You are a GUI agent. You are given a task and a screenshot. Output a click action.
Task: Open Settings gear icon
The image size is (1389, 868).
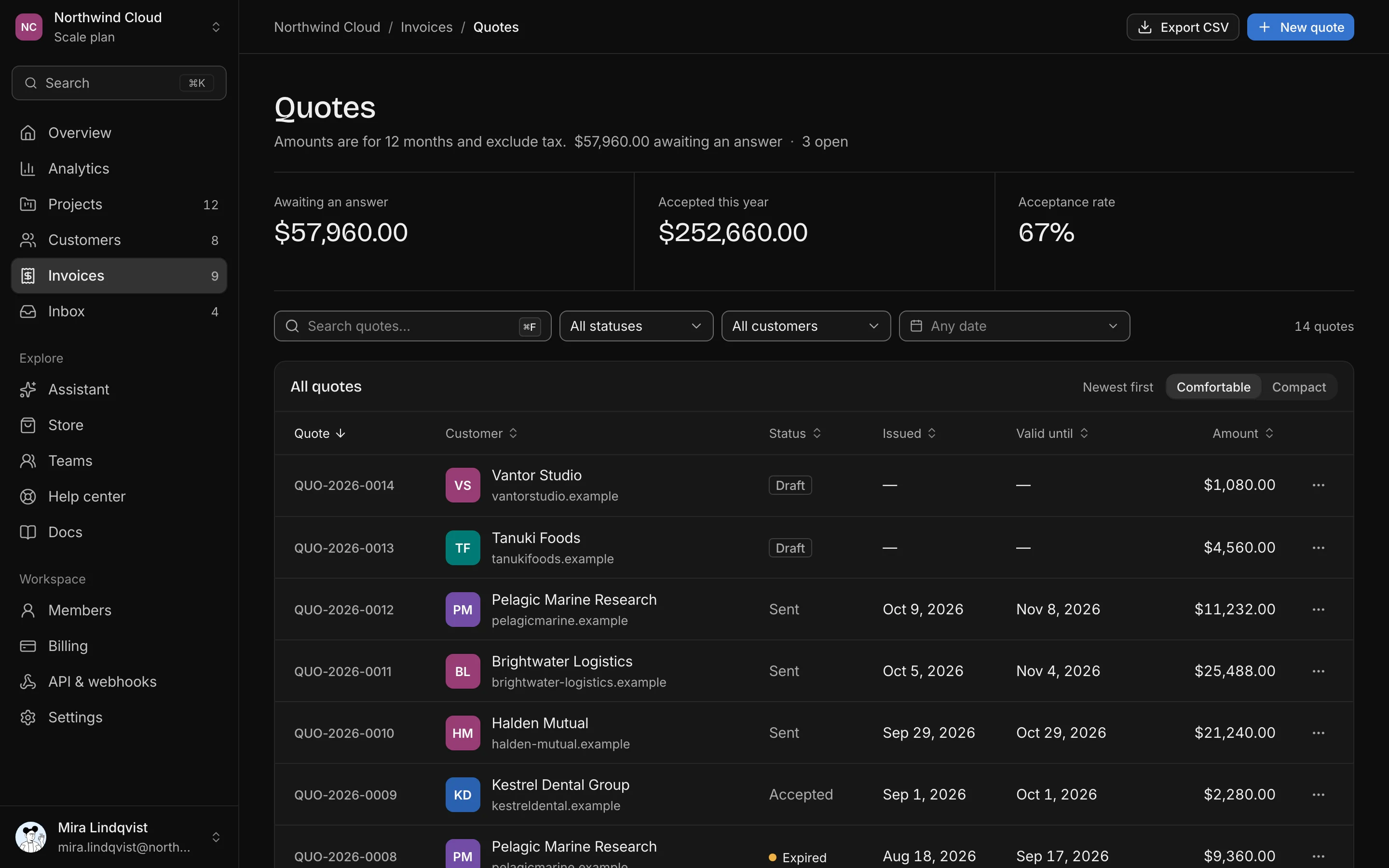(x=27, y=717)
